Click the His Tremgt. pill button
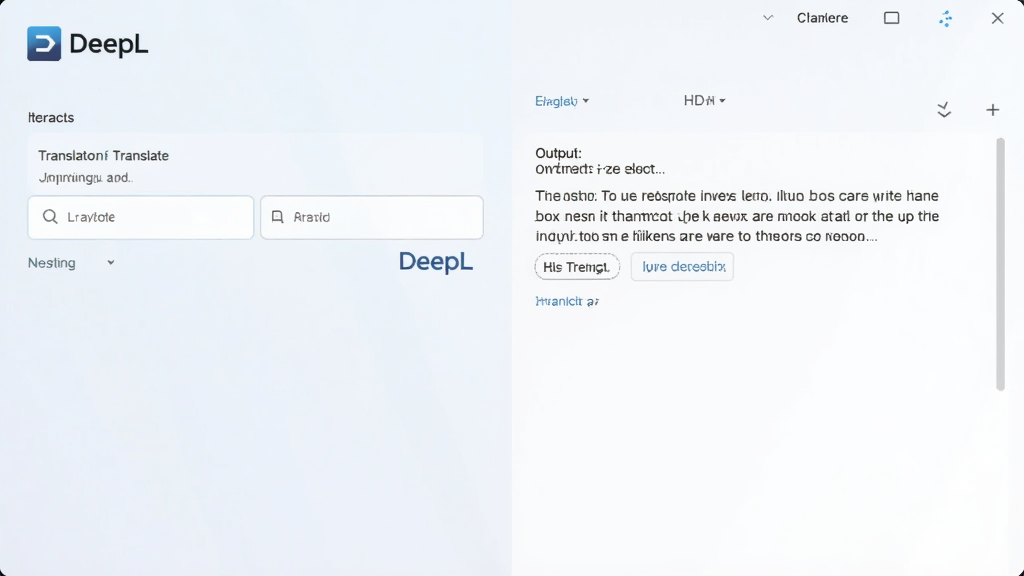Viewport: 1024px width, 576px height. coord(577,267)
